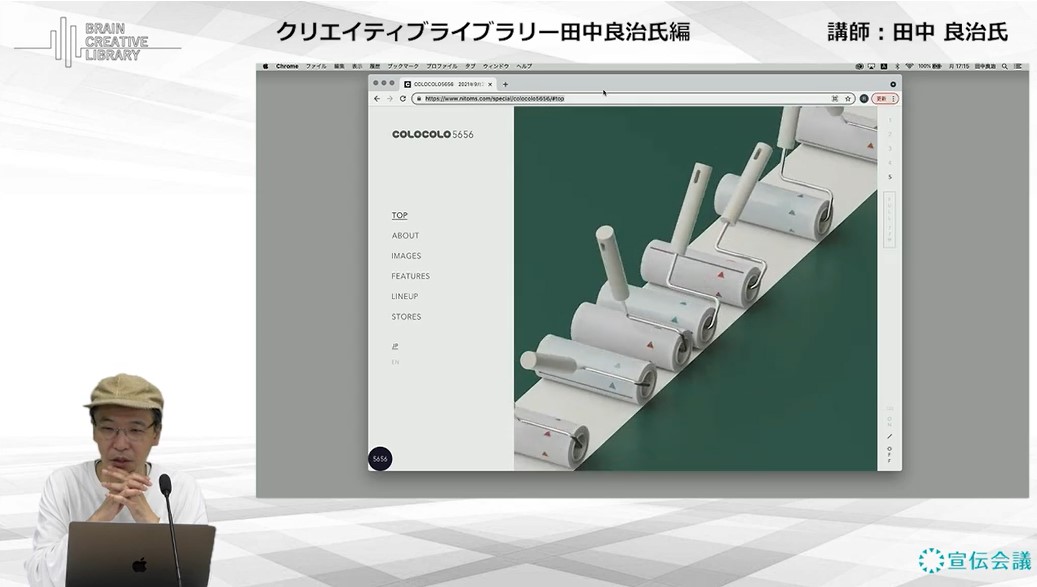Open the プロファイル menu
1037x587 pixels.
point(442,66)
